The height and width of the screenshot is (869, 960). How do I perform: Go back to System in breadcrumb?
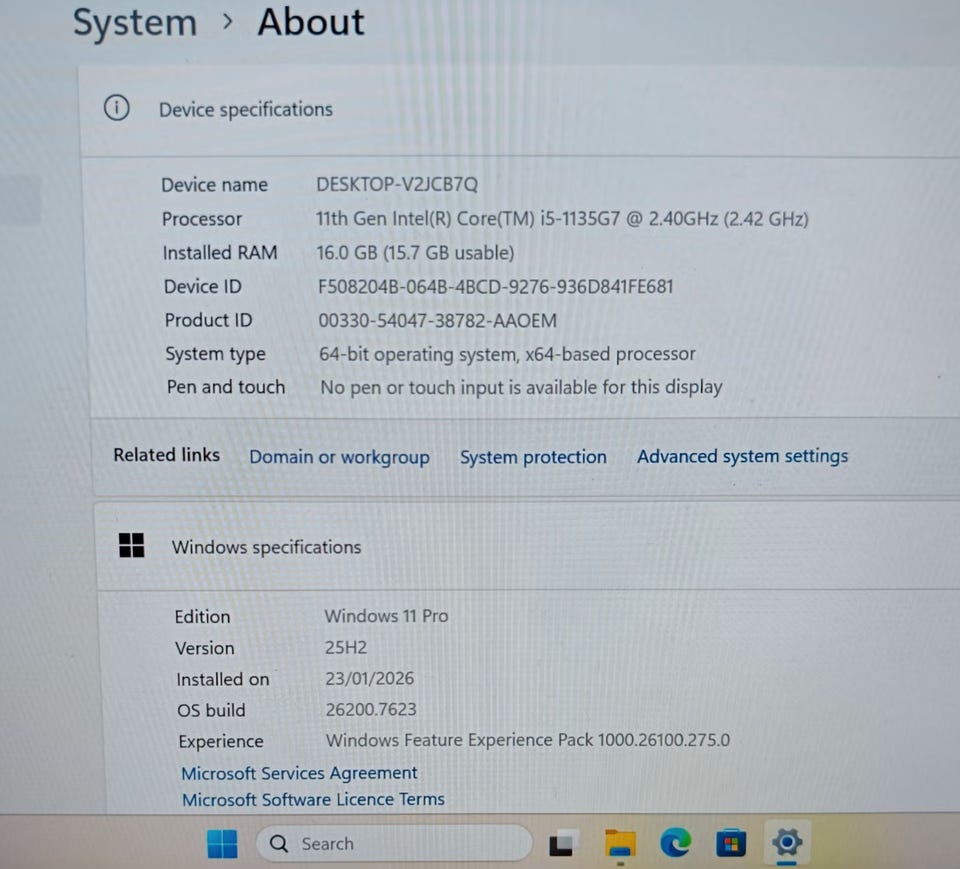(x=135, y=23)
